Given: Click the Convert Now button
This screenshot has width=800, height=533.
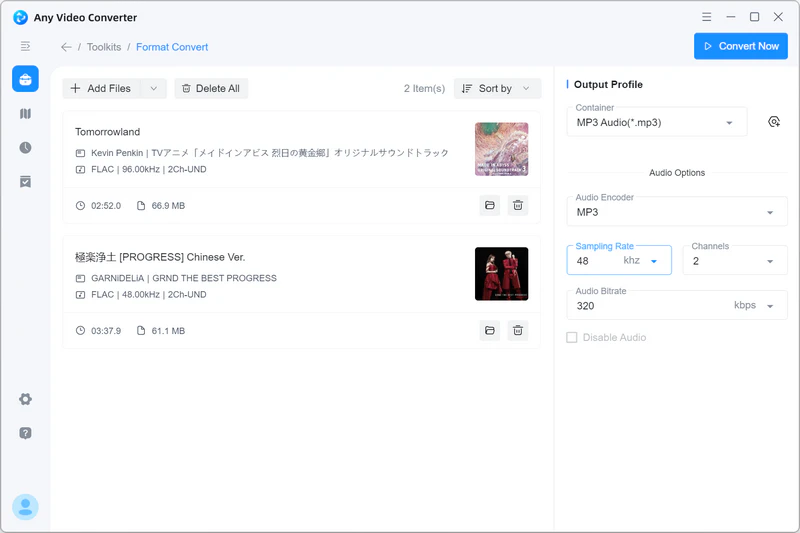Looking at the screenshot, I should point(740,46).
